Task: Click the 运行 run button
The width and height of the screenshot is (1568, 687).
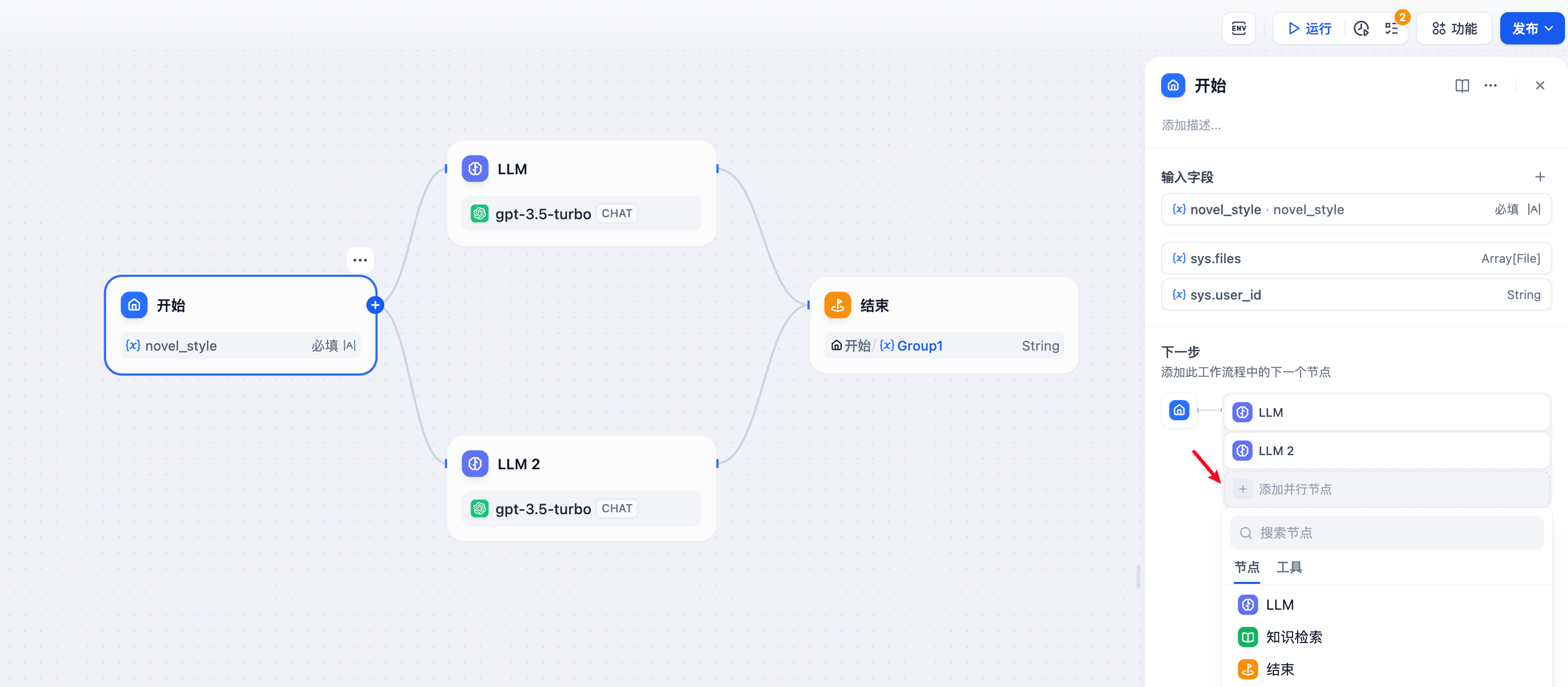Action: pos(1310,29)
